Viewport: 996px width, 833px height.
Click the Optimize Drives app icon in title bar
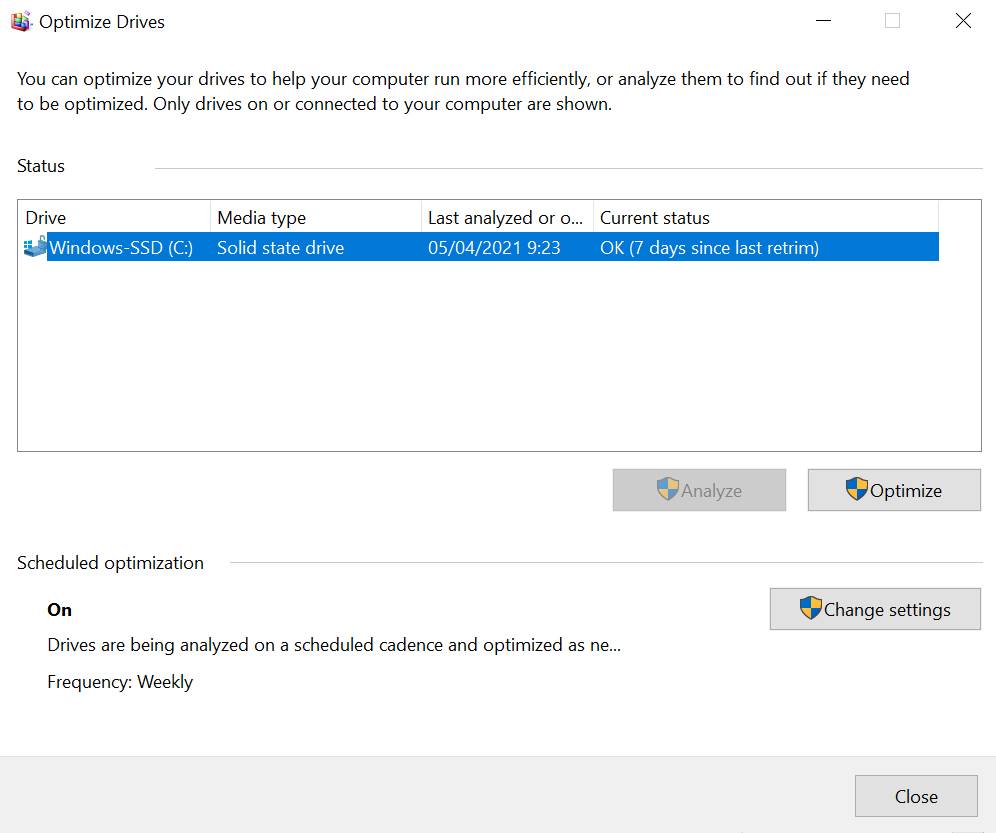(21, 22)
